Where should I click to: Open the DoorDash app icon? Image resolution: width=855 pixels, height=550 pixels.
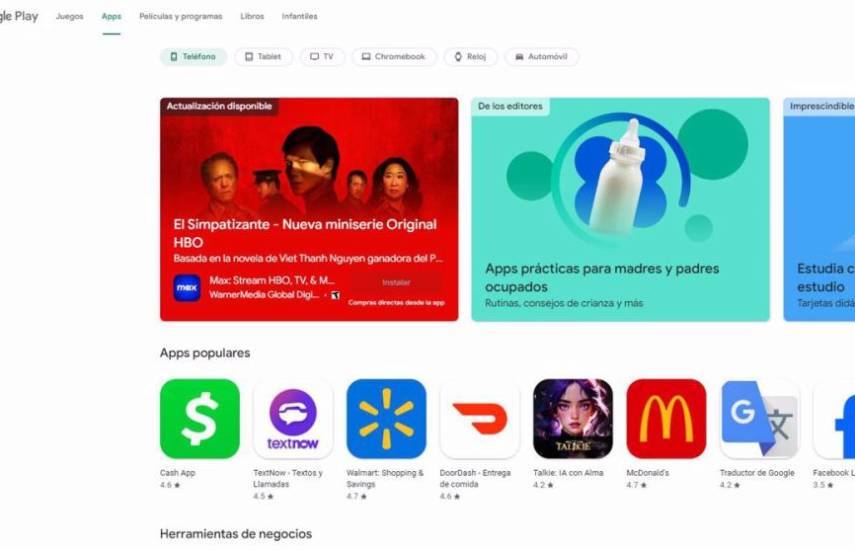(x=480, y=419)
